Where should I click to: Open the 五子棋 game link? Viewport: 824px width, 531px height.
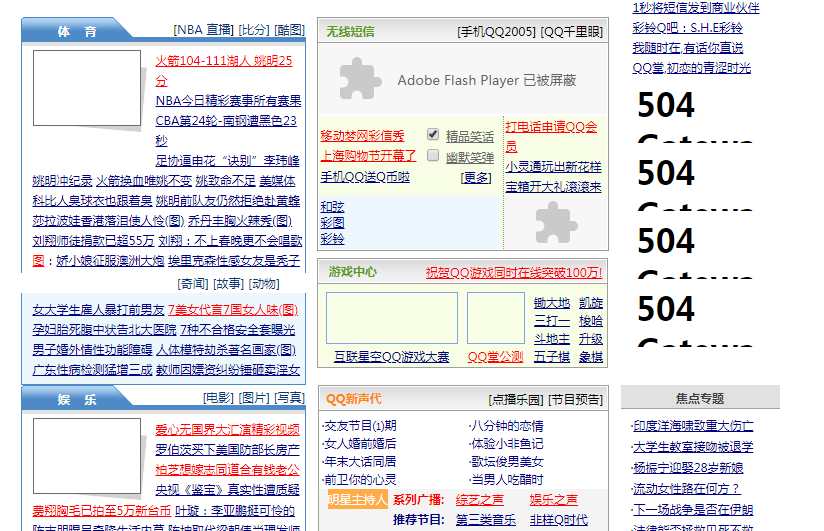[x=552, y=358]
